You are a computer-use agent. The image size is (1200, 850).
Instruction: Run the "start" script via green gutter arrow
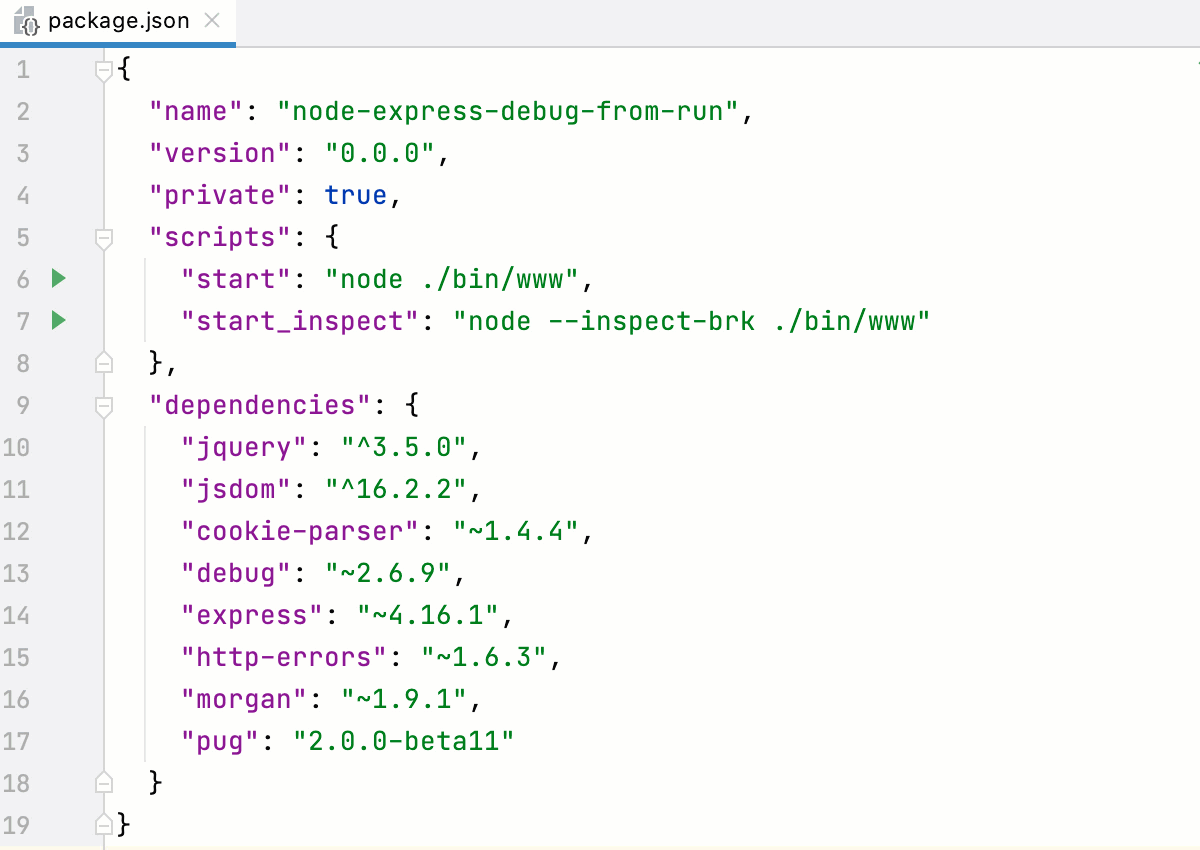coord(57,279)
